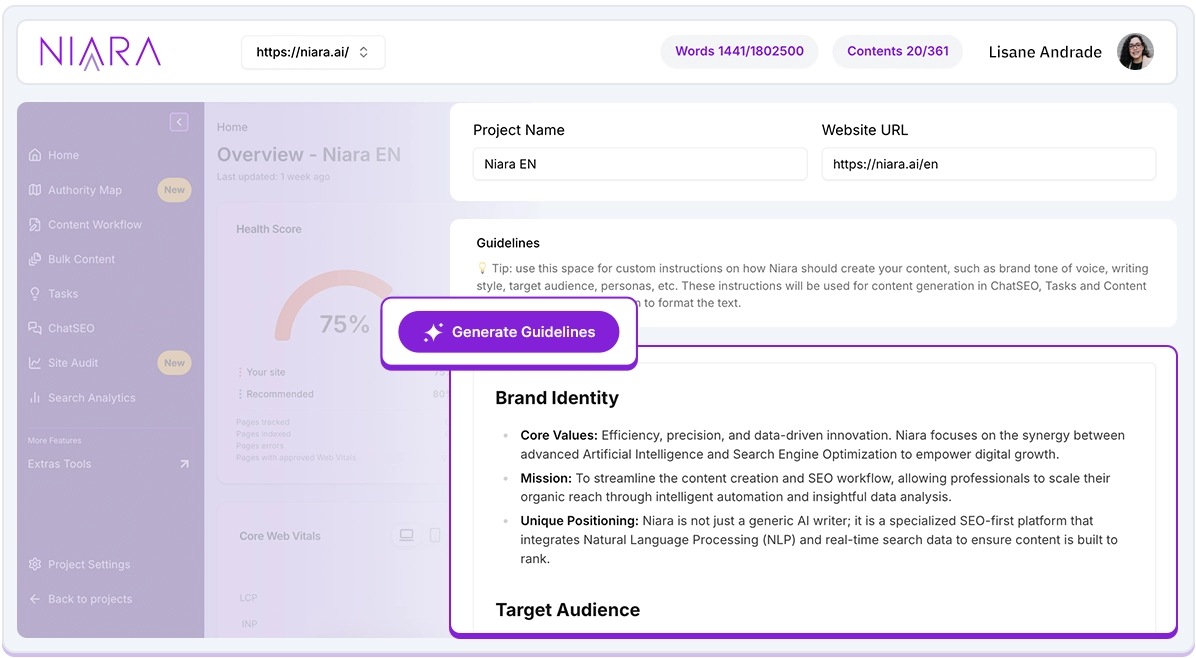
Task: Open the https://niara.ai/ project dropdown
Action: pos(313,52)
